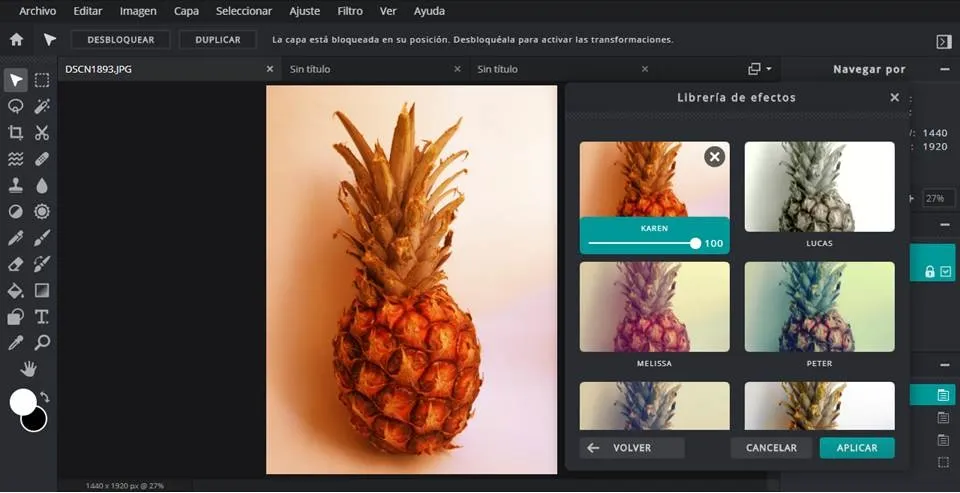Open the Seleccionar menu
The height and width of the screenshot is (493, 960).
(x=244, y=11)
